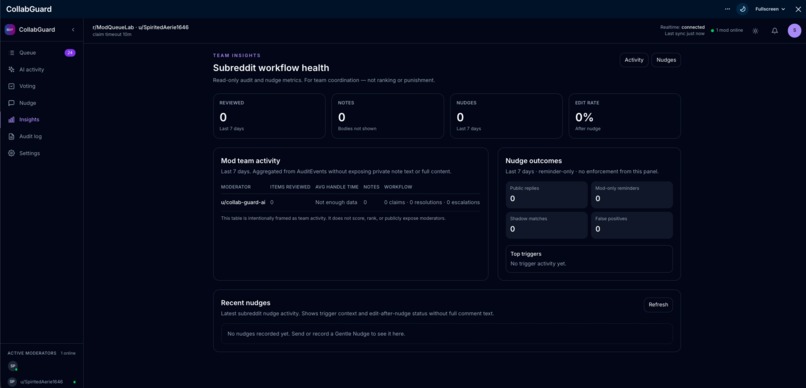This screenshot has height=388, width=806.
Task: Refresh the Recent nudges list
Action: coord(658,305)
